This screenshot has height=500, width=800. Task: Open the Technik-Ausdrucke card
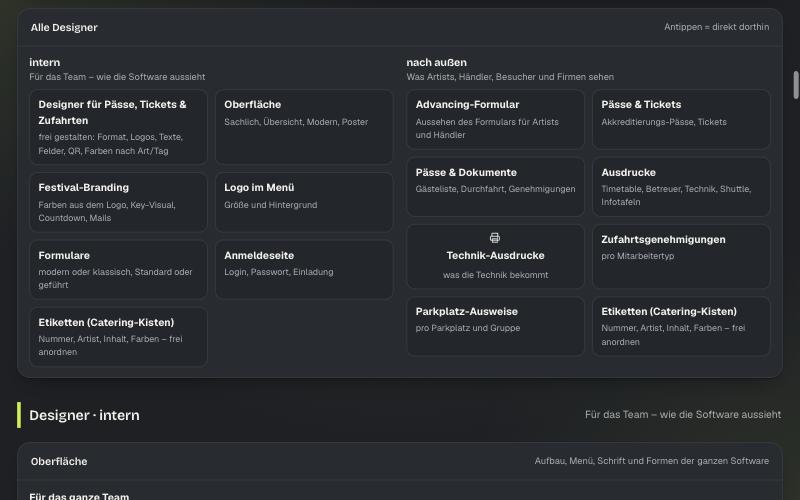pyautogui.click(x=495, y=257)
